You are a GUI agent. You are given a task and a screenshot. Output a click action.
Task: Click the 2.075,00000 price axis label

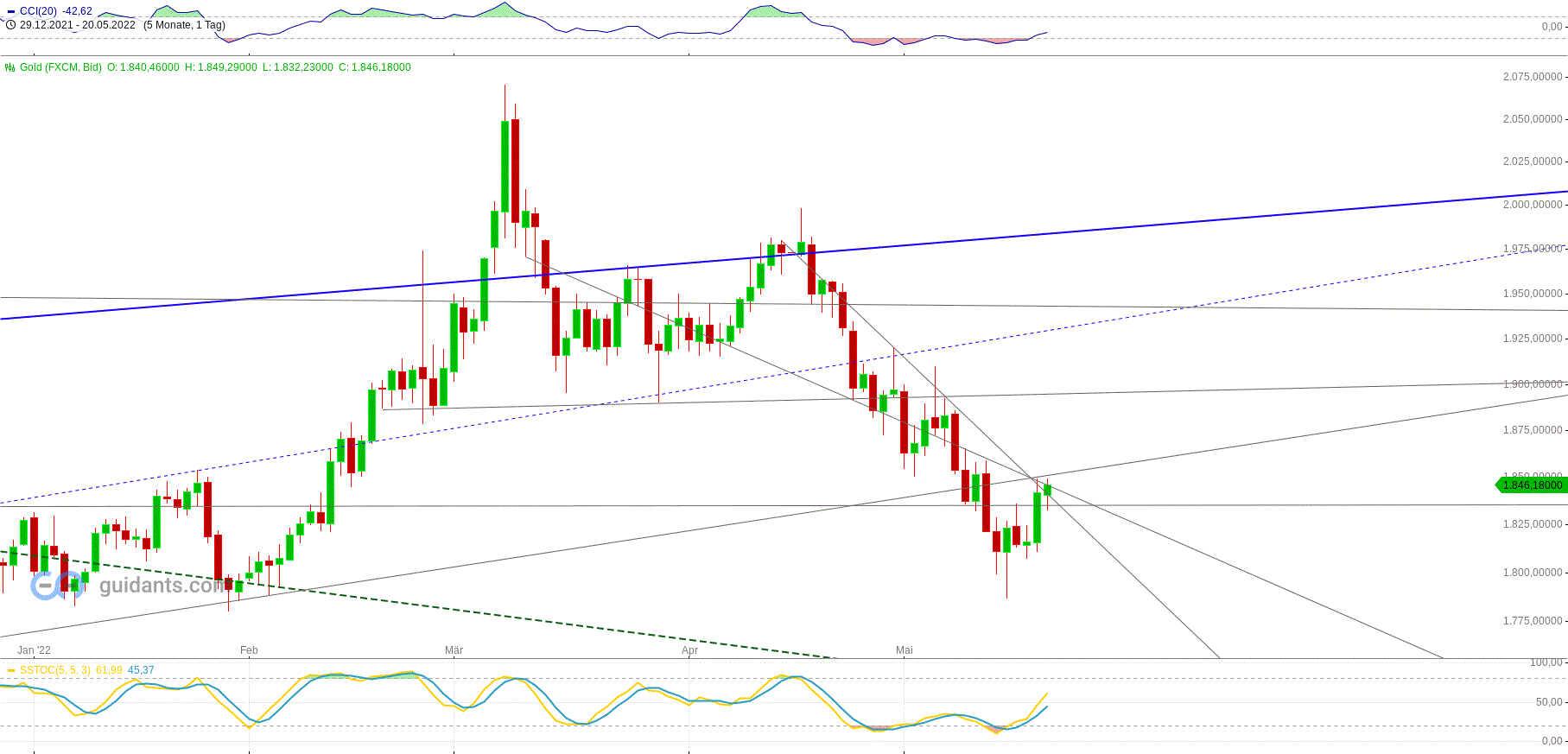1533,77
